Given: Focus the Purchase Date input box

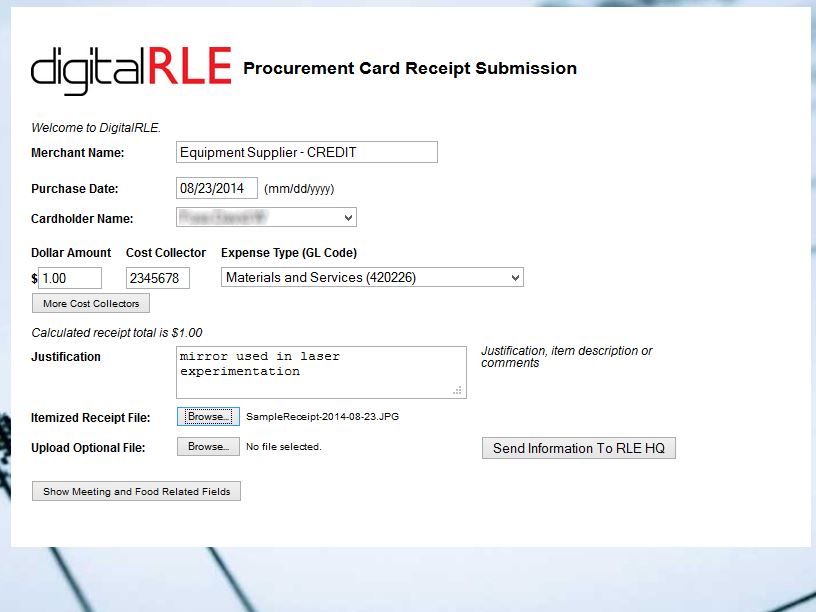Looking at the screenshot, I should click(x=217, y=188).
